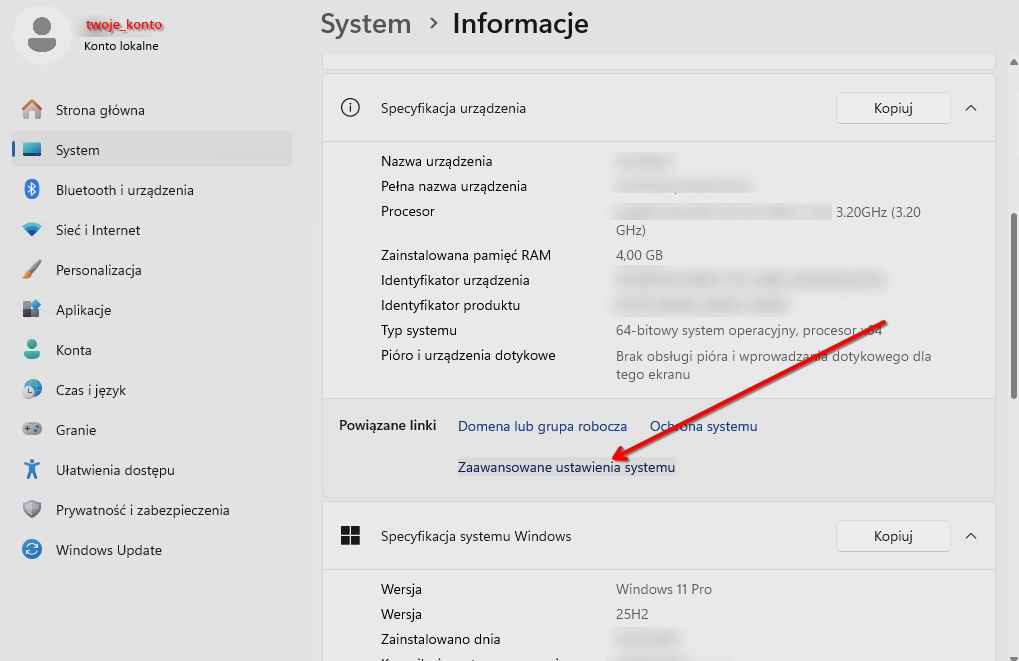Collapse the Specyfikacja systemu Windows section
Screen dimensions: 1019x661
pyautogui.click(x=970, y=536)
